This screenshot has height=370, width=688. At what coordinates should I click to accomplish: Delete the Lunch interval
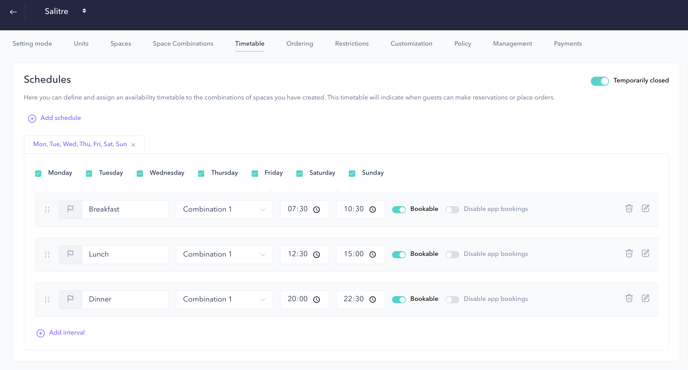tap(629, 253)
